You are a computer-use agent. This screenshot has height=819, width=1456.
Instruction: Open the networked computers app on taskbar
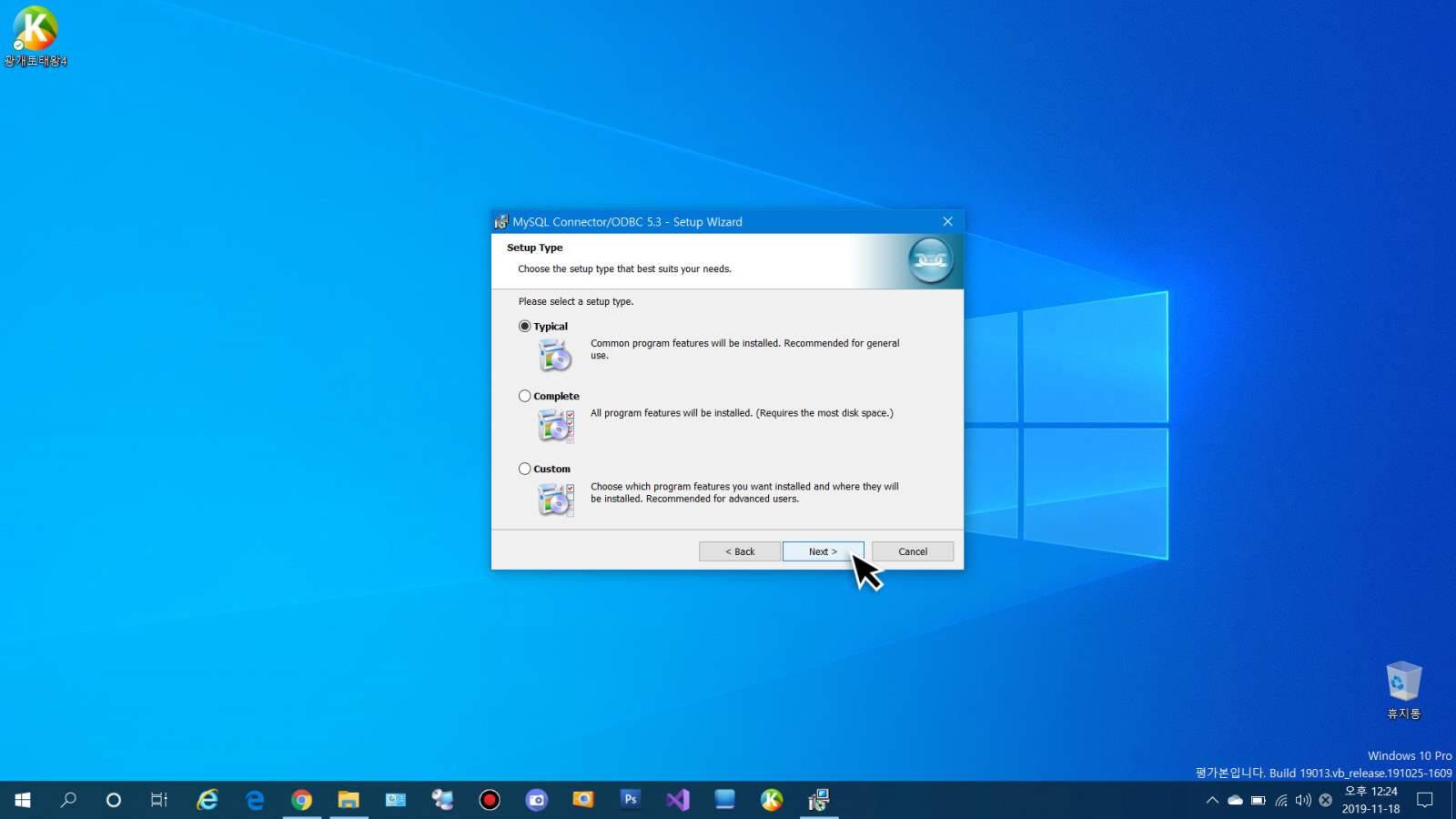click(x=442, y=800)
